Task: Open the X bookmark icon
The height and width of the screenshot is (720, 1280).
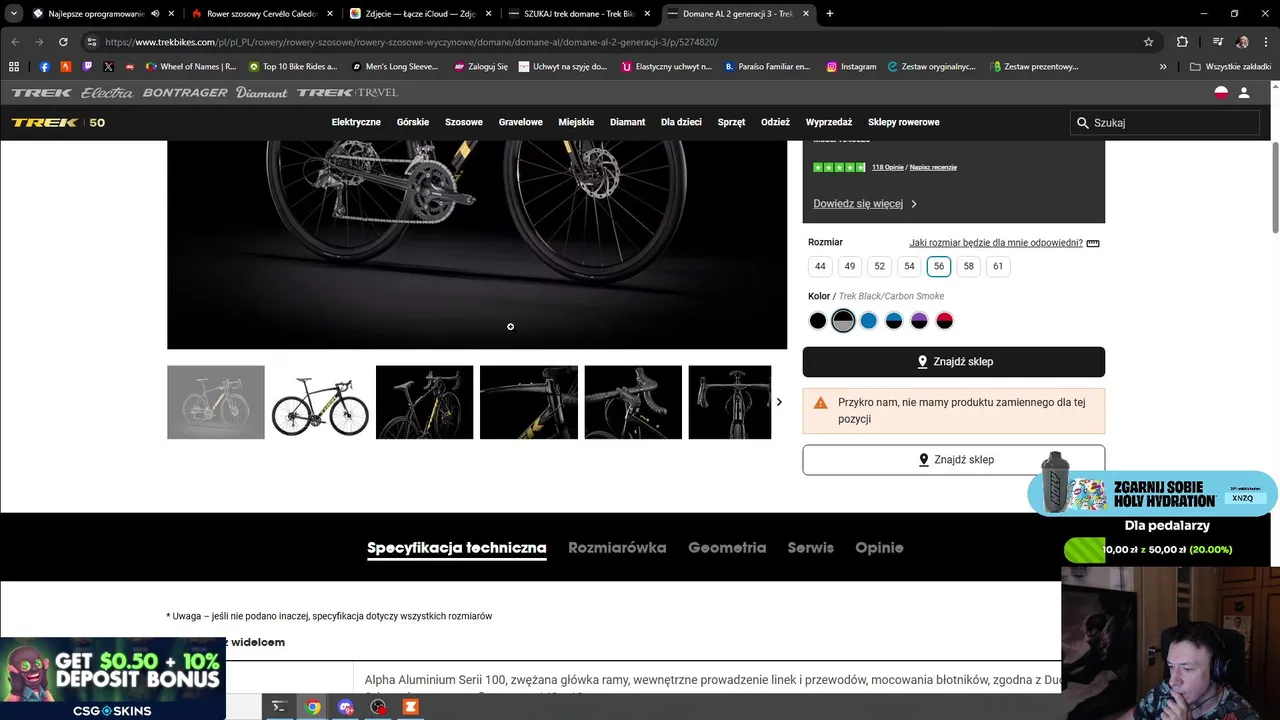Action: [108, 67]
